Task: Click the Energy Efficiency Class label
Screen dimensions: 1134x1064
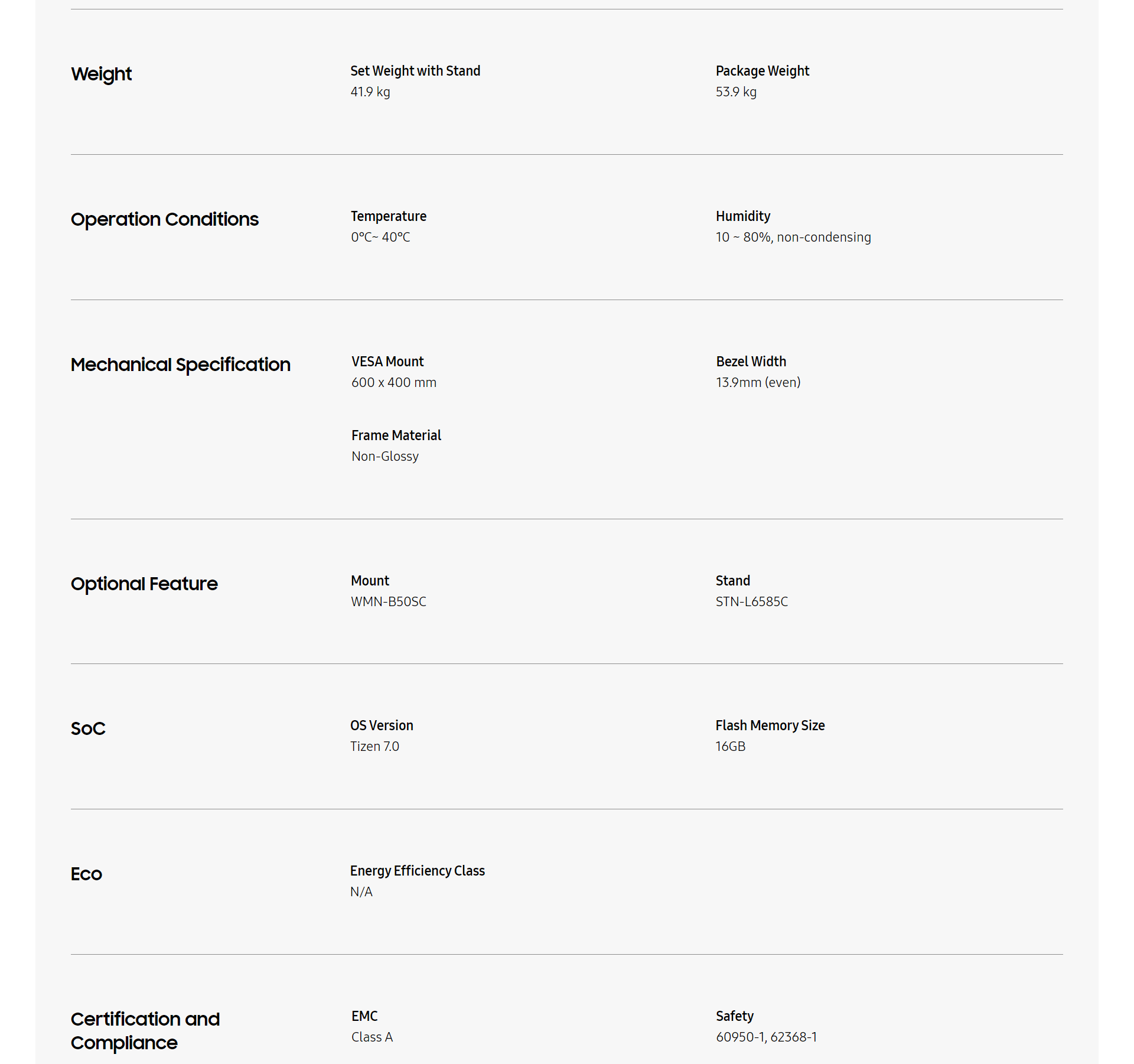Action: (x=417, y=871)
